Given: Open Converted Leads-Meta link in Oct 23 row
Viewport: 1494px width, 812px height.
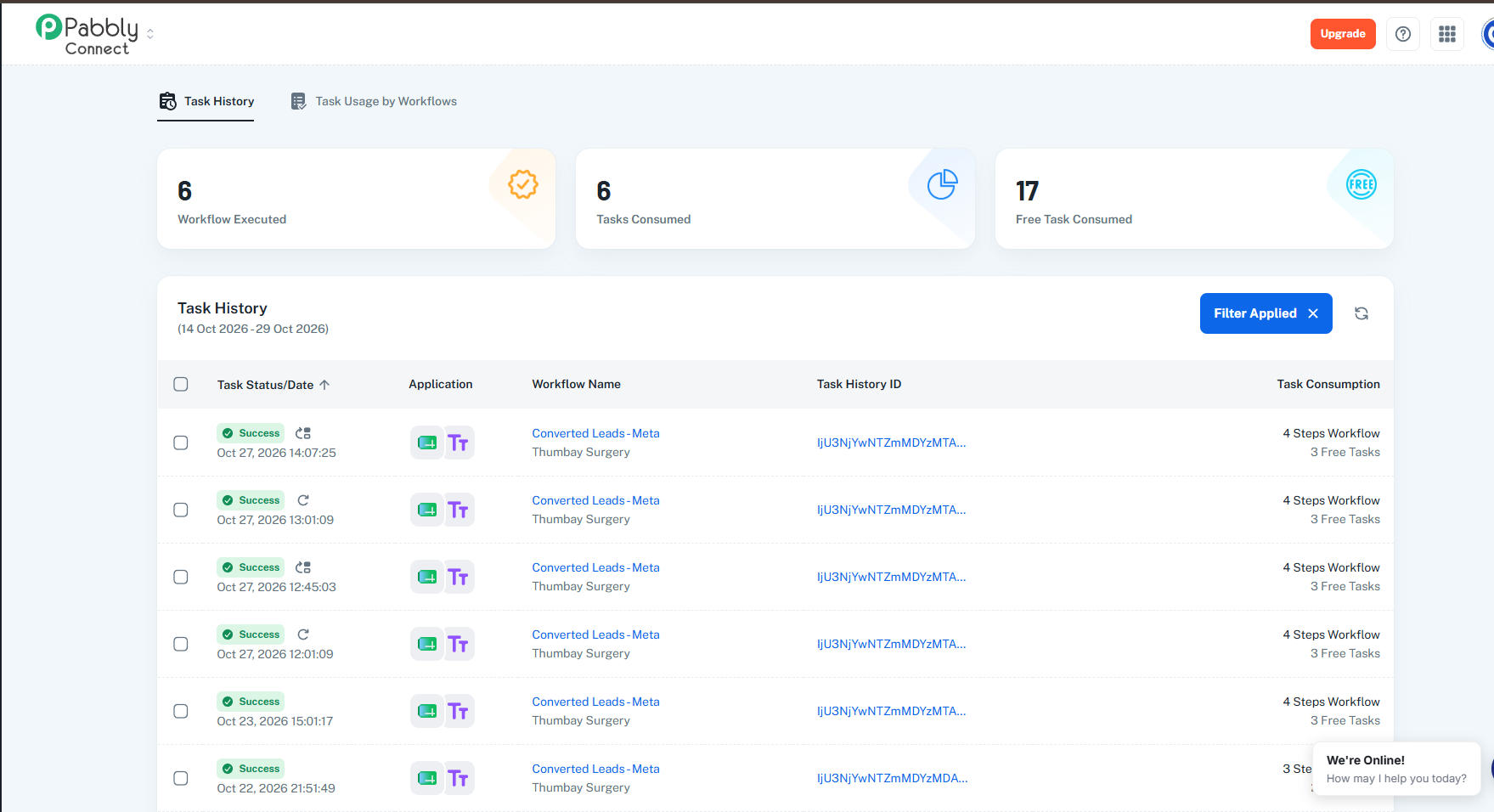Looking at the screenshot, I should 595,702.
